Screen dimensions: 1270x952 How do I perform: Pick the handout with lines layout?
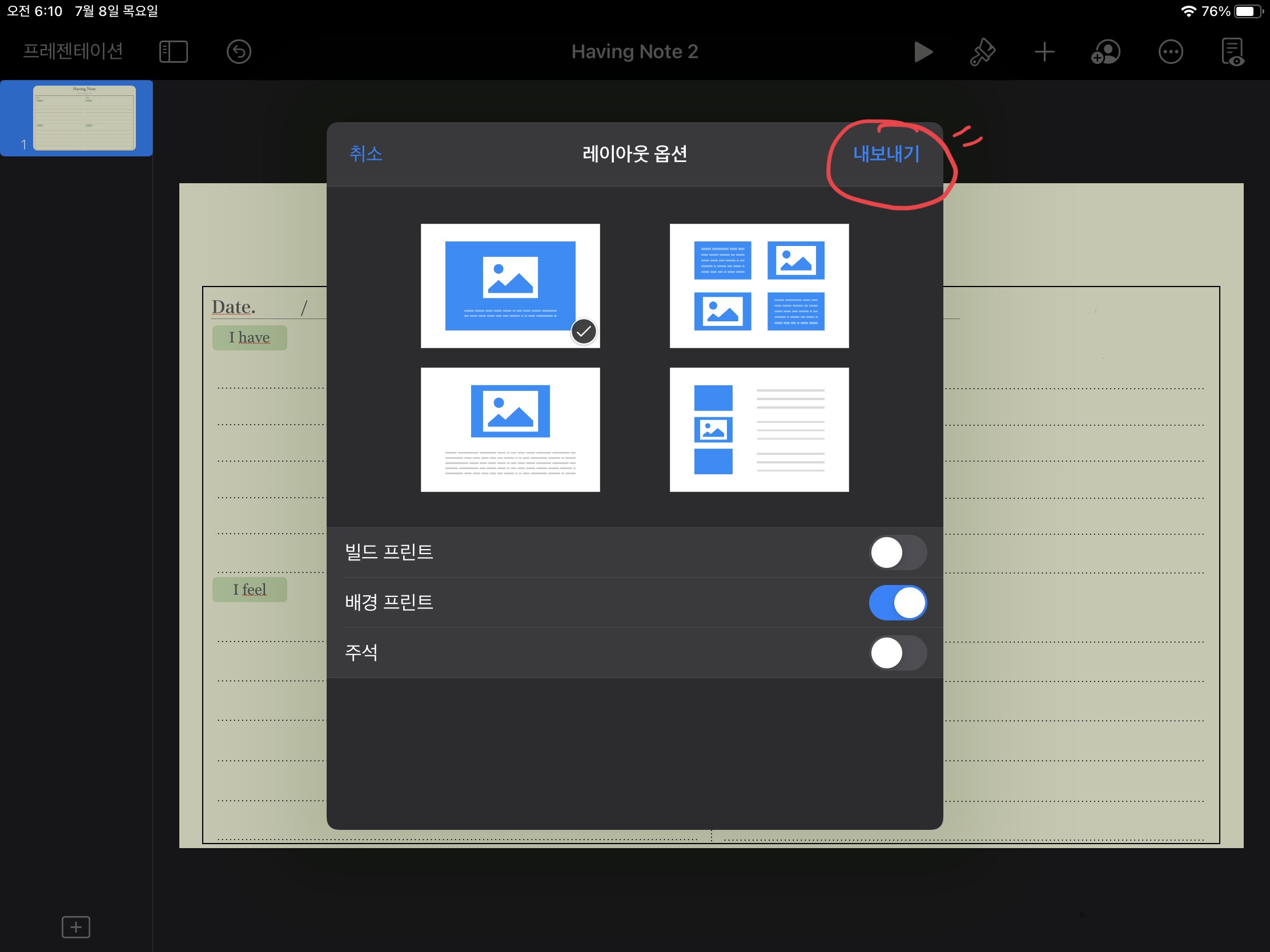[x=759, y=429]
